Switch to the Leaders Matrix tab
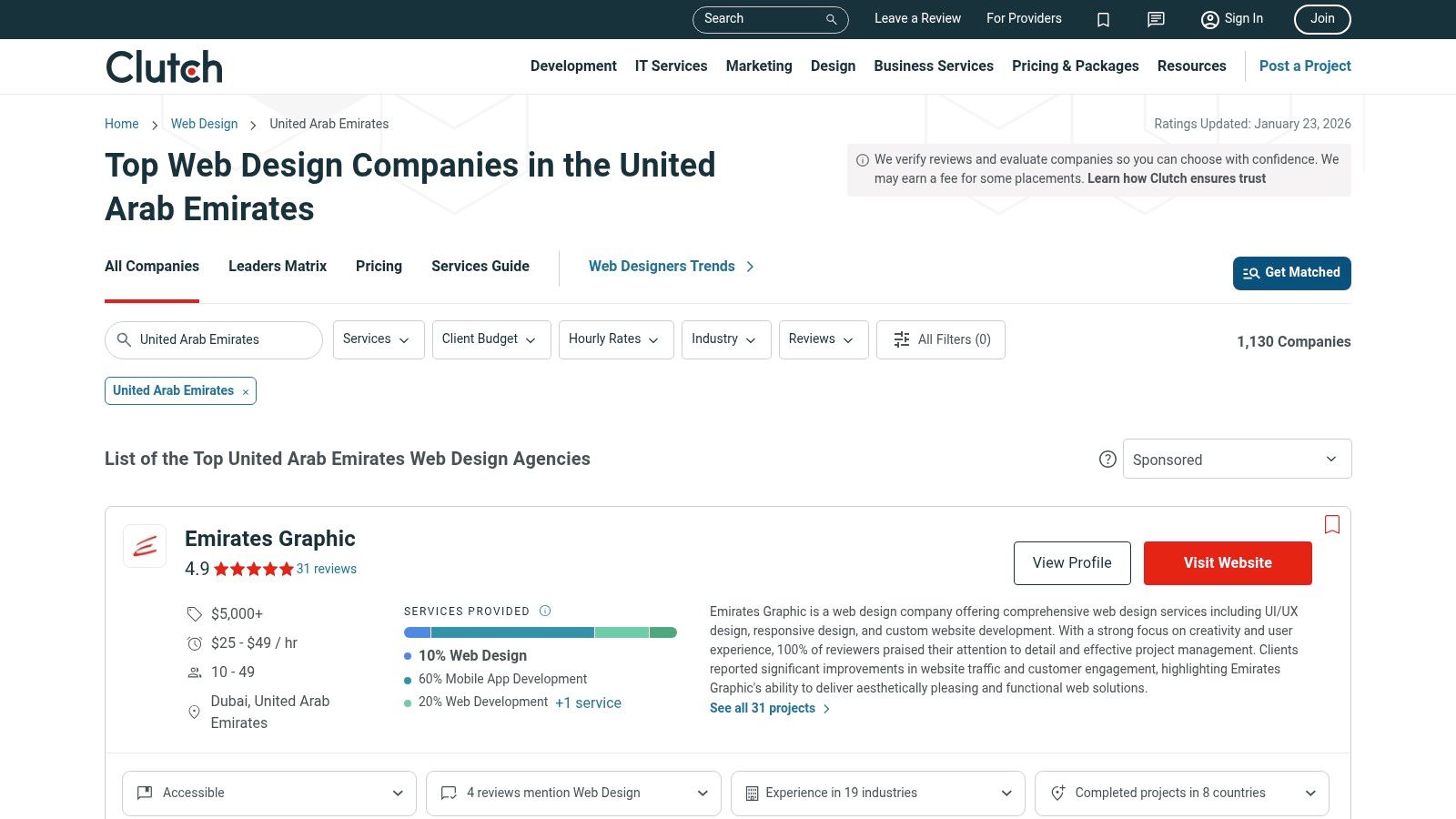Image resolution: width=1456 pixels, height=819 pixels. coord(277,267)
